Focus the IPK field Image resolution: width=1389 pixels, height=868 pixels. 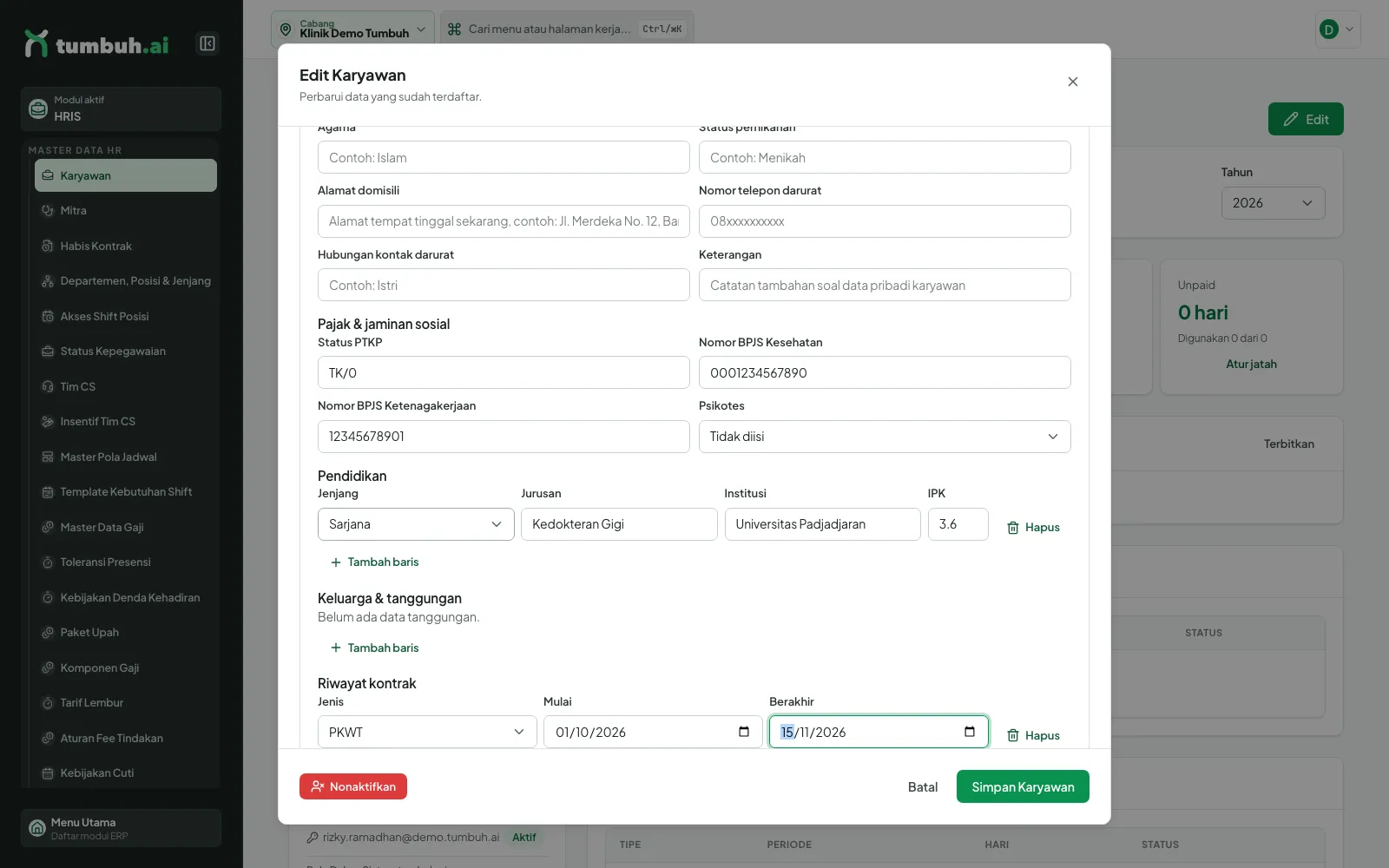click(958, 524)
